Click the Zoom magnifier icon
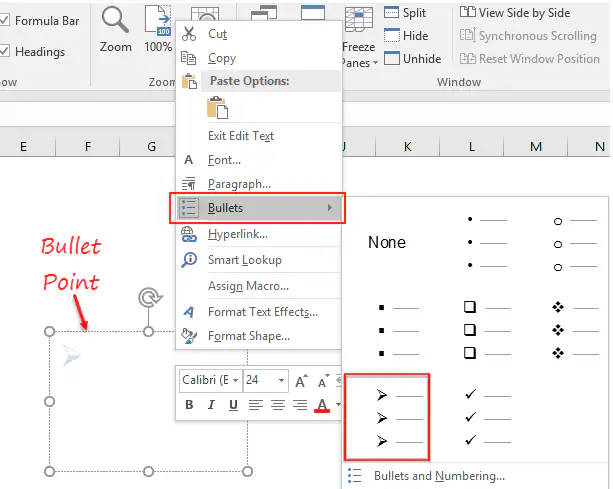 tap(115, 20)
